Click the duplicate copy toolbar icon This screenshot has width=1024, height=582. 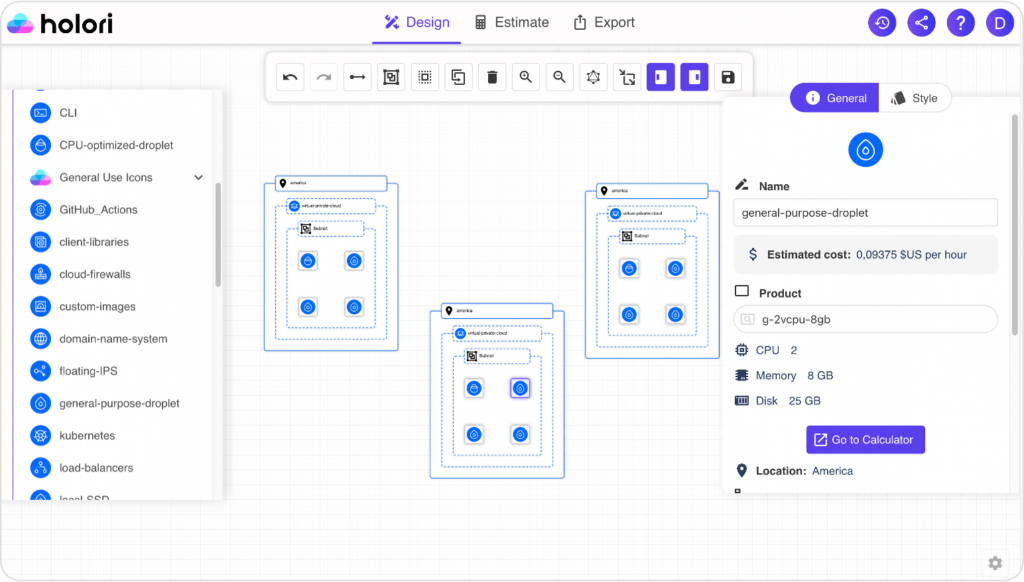458,77
